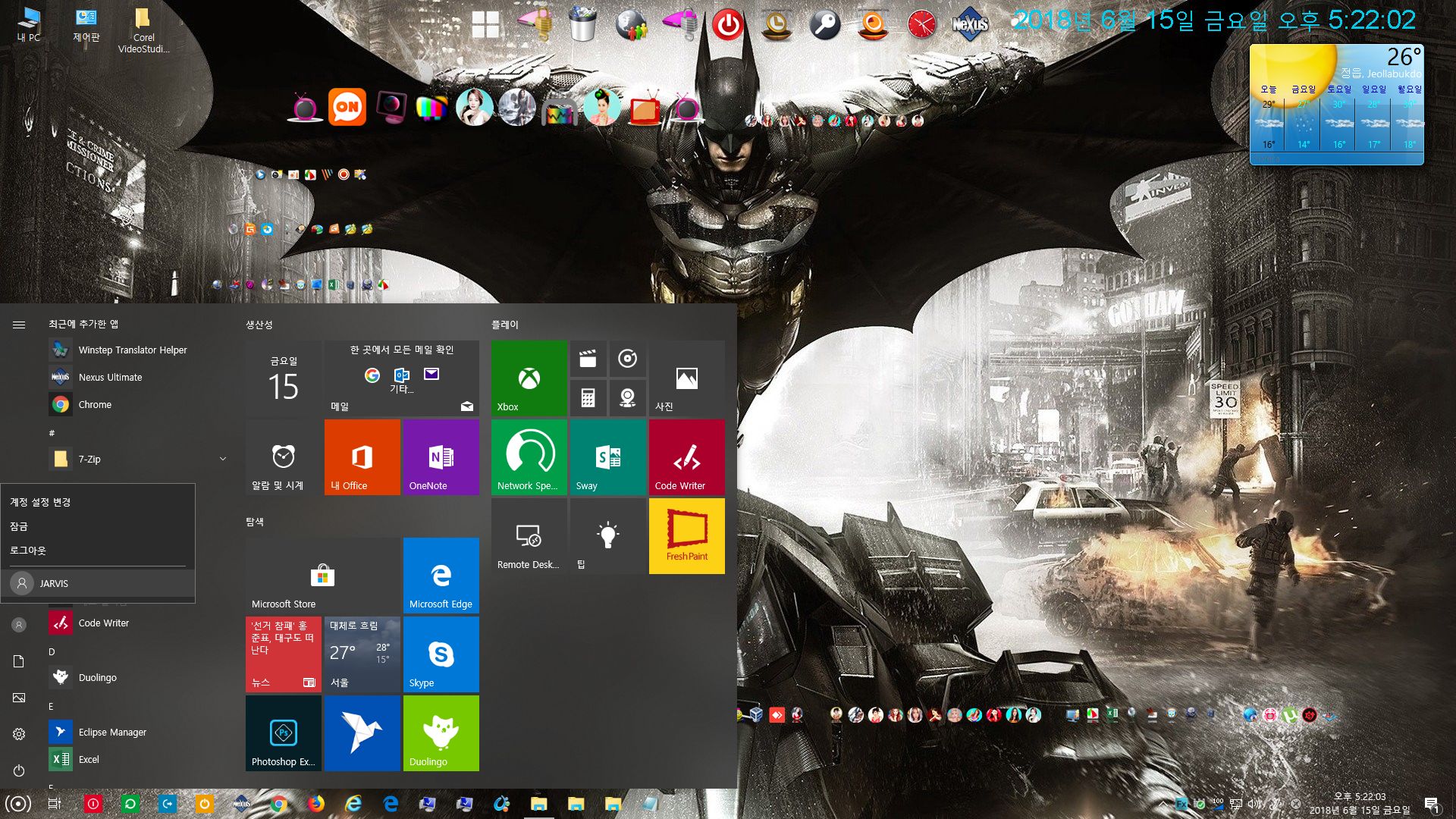The width and height of the screenshot is (1456, 819).
Task: Open Duolingo in the app list
Action: click(x=139, y=677)
